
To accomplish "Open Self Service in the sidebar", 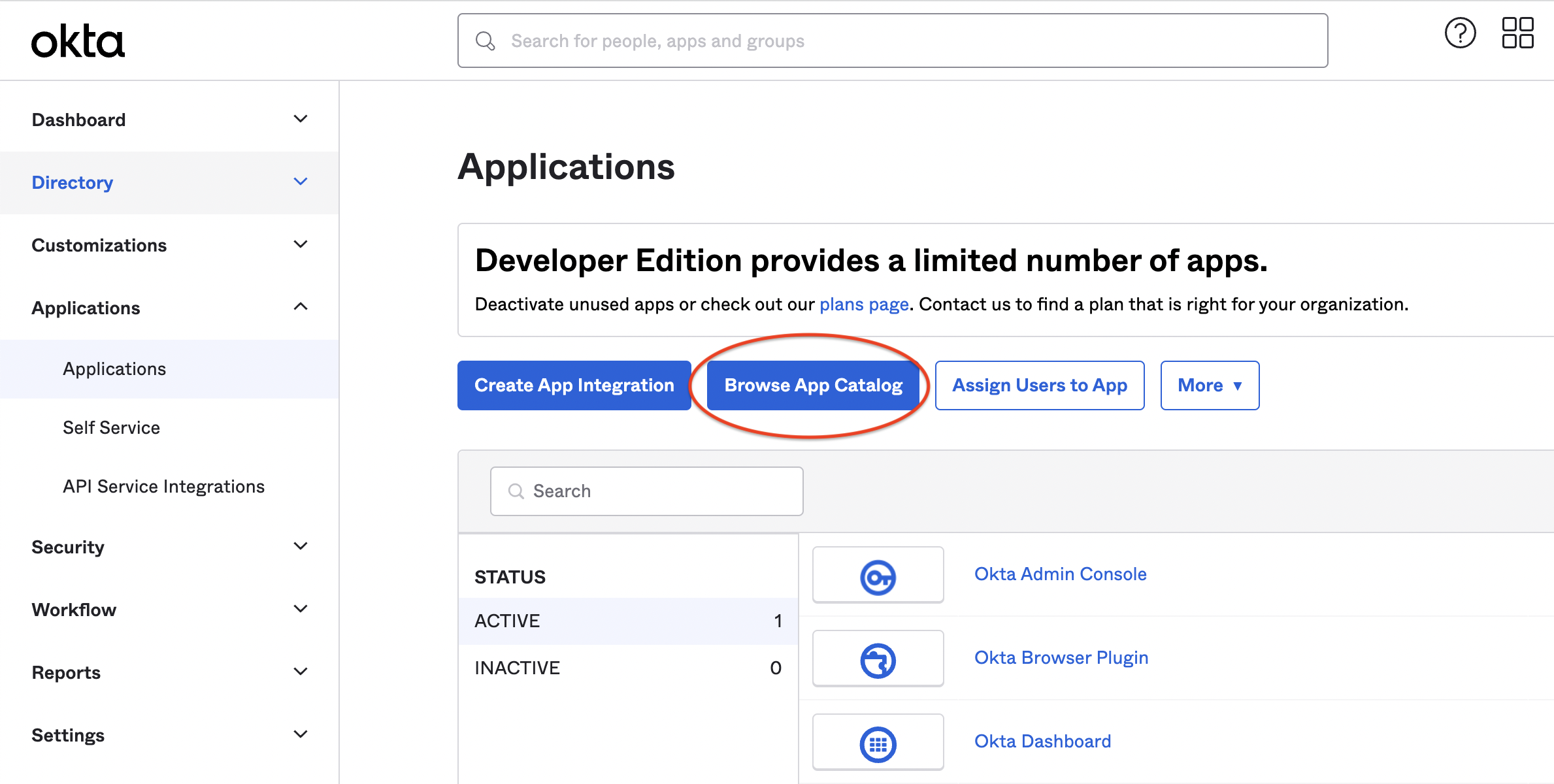I will tap(111, 428).
